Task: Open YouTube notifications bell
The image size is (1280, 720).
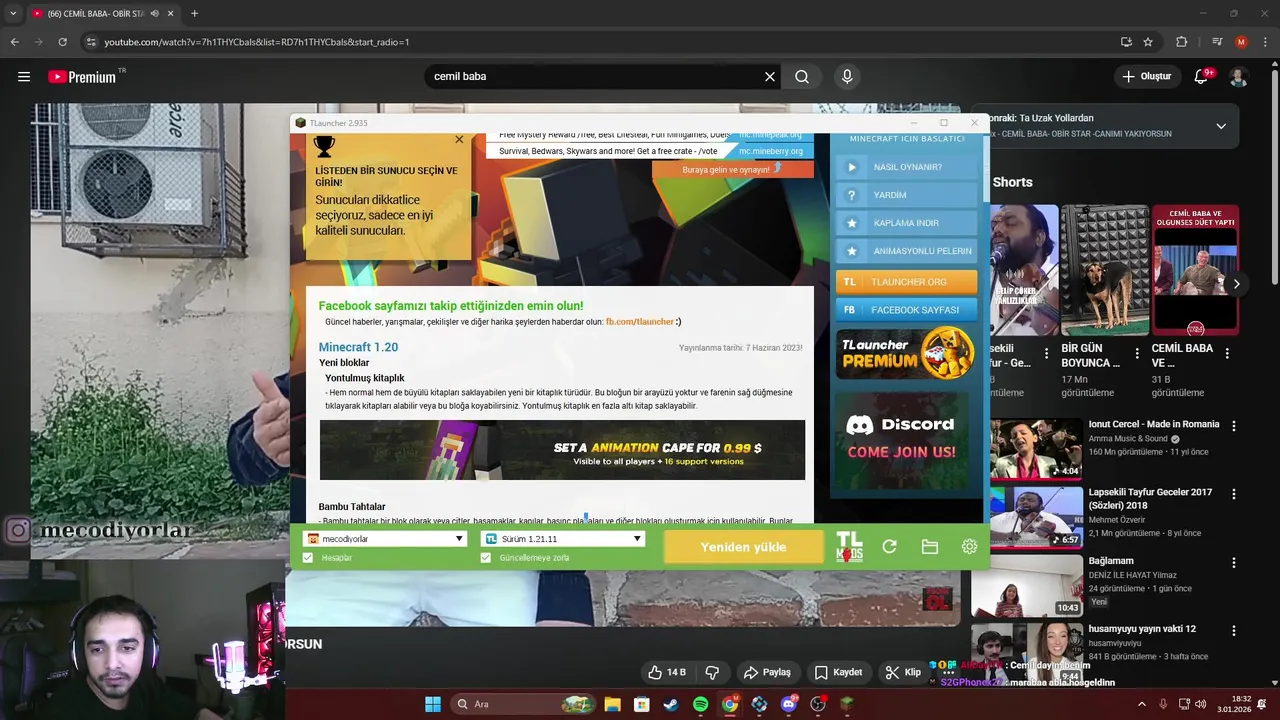Action: [x=1202, y=76]
